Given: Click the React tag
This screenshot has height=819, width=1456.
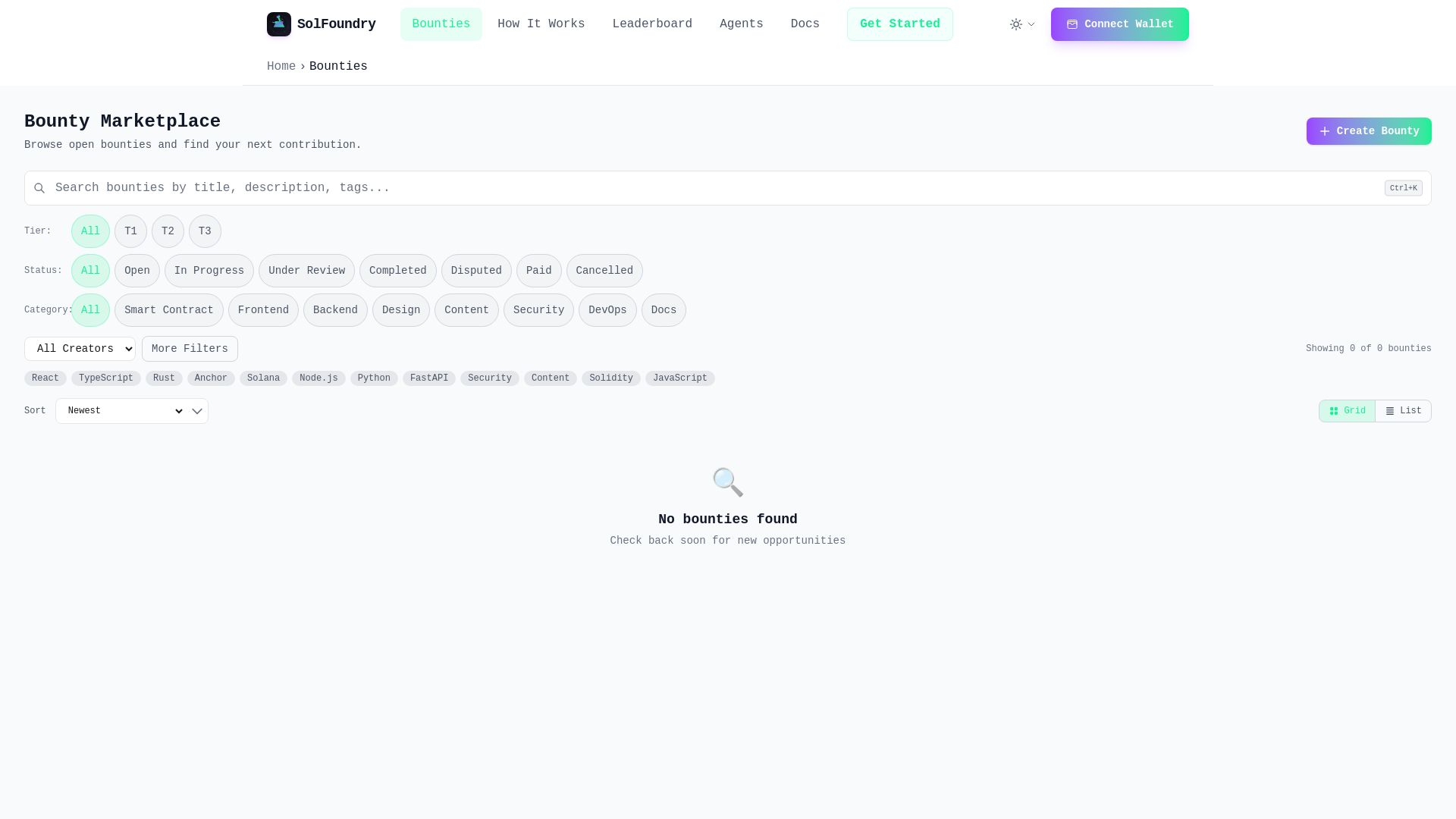Looking at the screenshot, I should (45, 378).
